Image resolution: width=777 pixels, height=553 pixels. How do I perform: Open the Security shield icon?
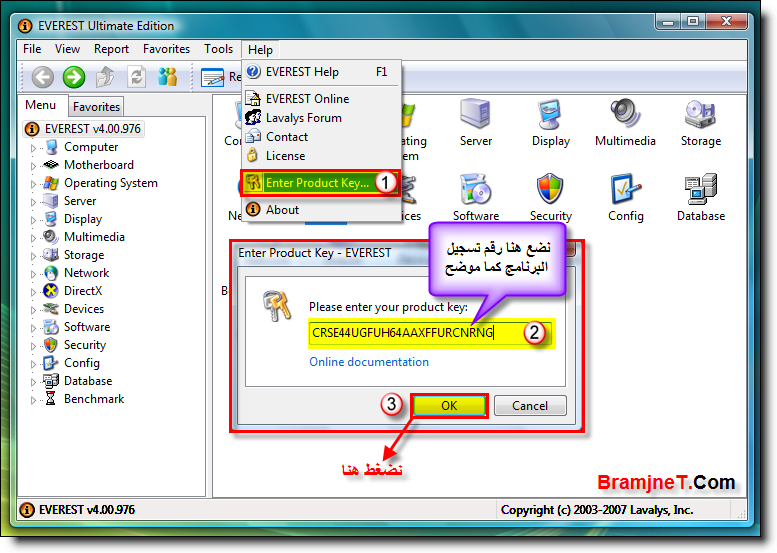point(550,189)
